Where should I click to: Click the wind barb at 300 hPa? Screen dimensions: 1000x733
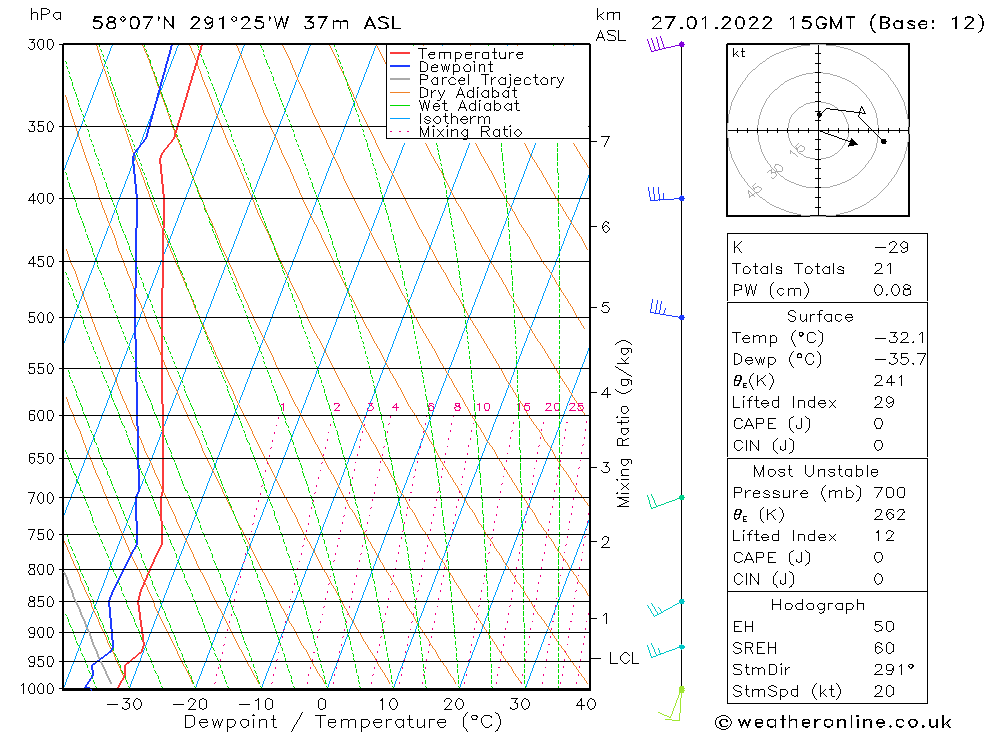(665, 45)
